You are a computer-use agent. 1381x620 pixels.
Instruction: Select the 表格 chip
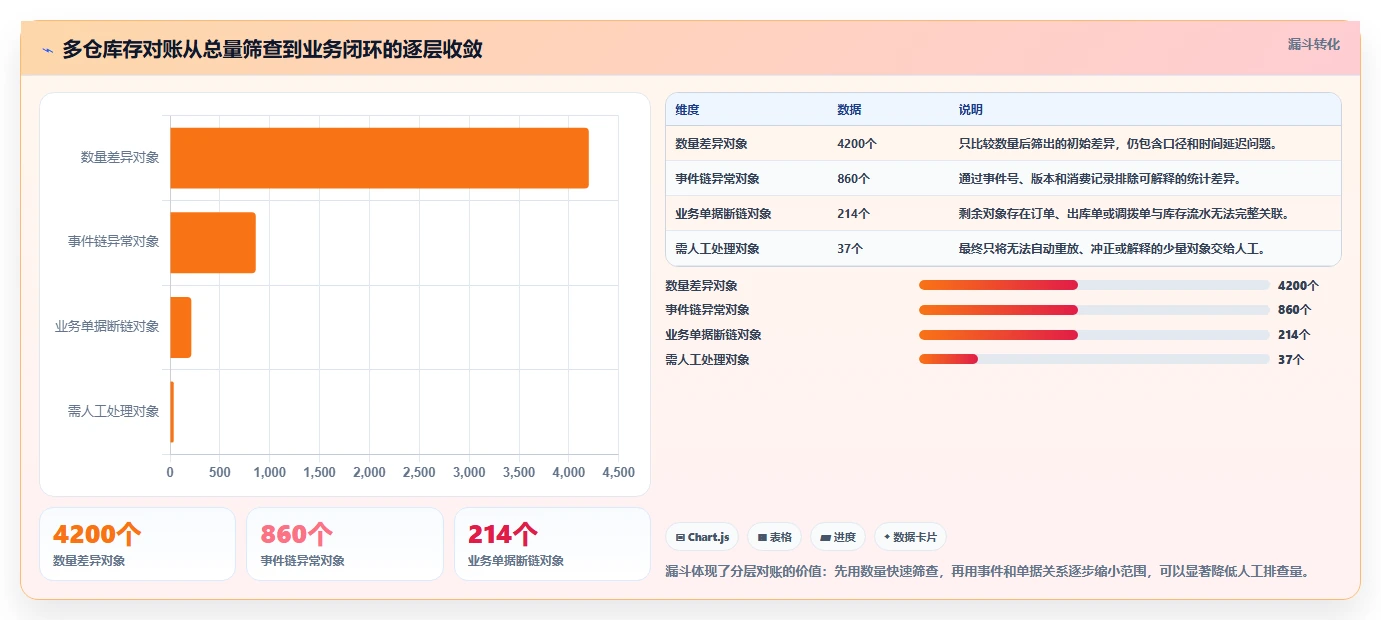pos(774,537)
